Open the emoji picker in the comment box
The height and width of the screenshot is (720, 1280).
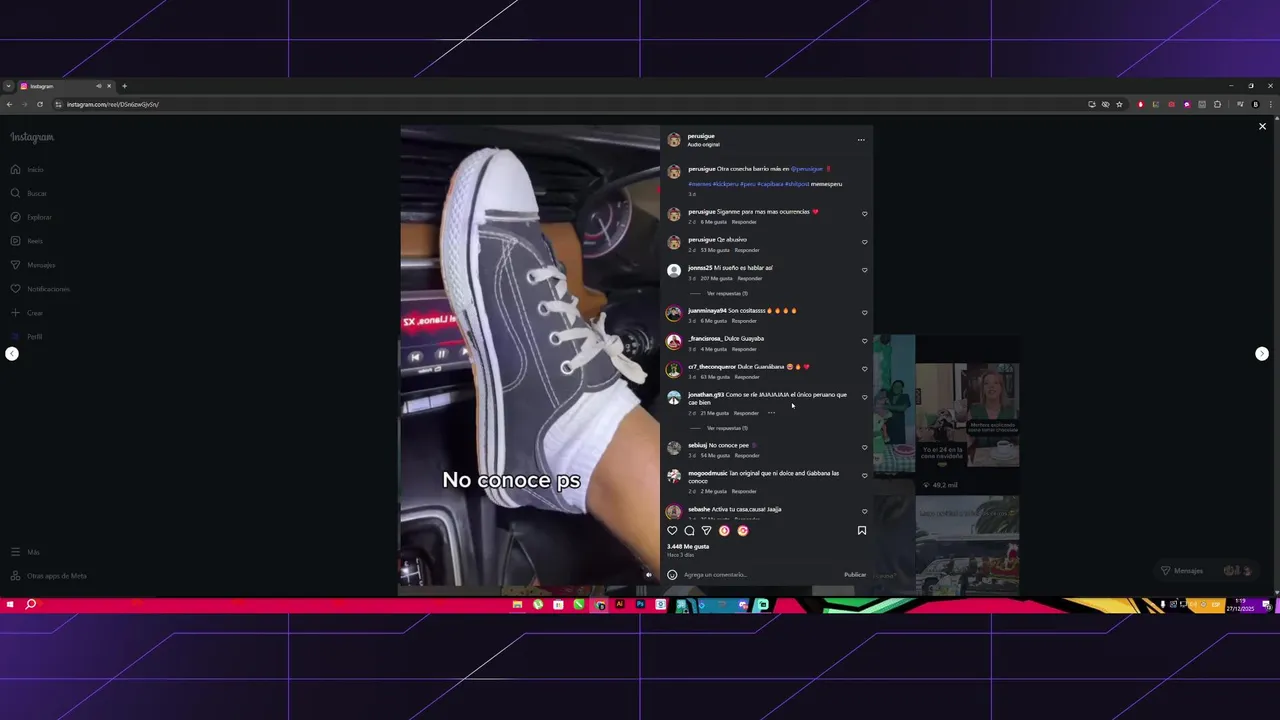[672, 575]
